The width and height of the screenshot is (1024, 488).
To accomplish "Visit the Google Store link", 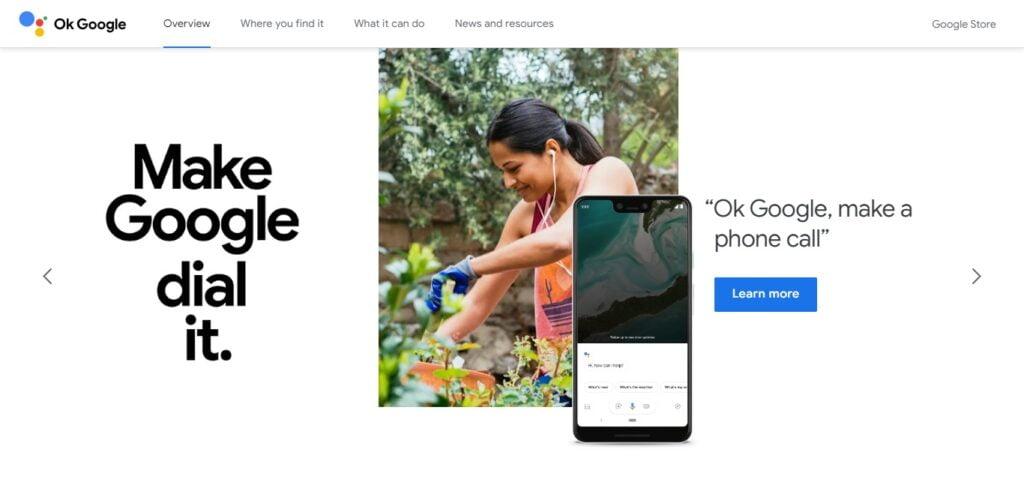I will click(964, 24).
